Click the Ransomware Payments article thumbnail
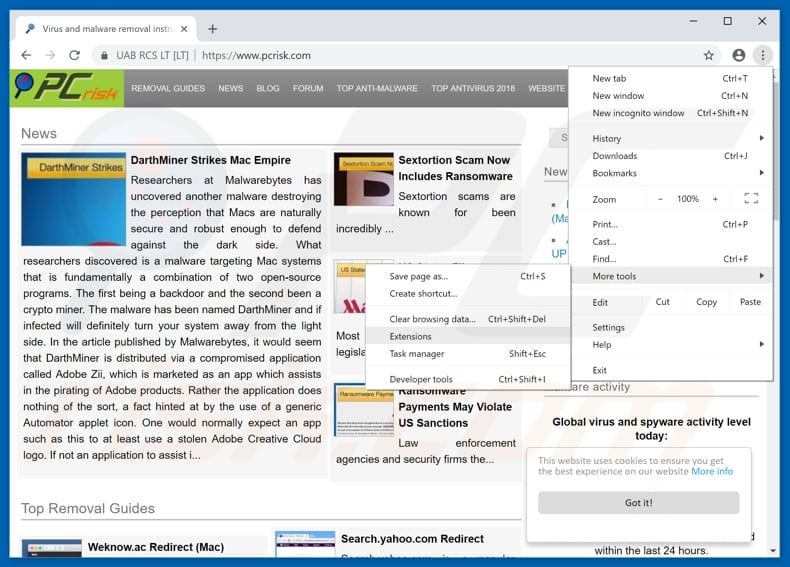This screenshot has height=567, width=790. (x=364, y=411)
